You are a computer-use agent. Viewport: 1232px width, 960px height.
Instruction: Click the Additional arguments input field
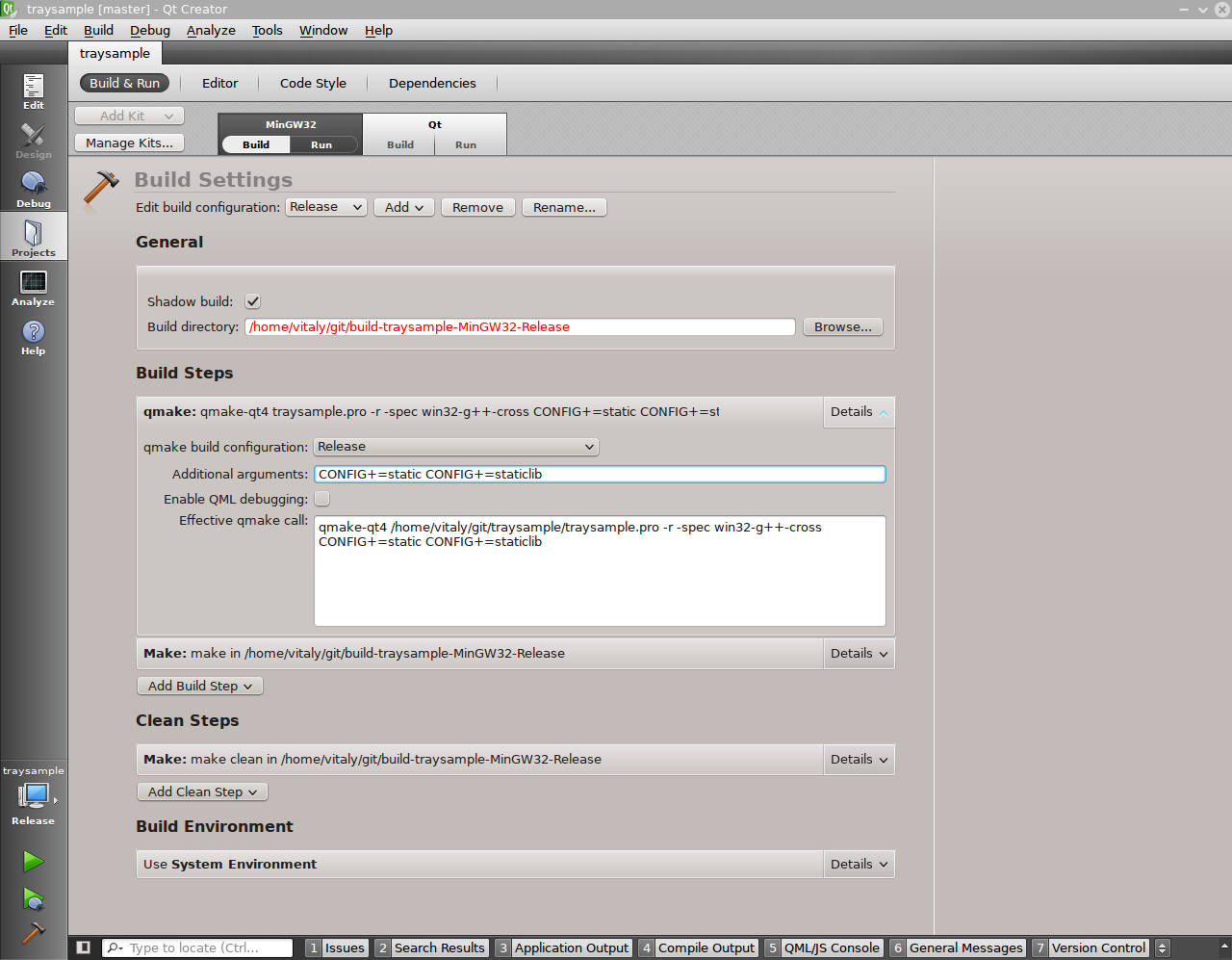[599, 474]
